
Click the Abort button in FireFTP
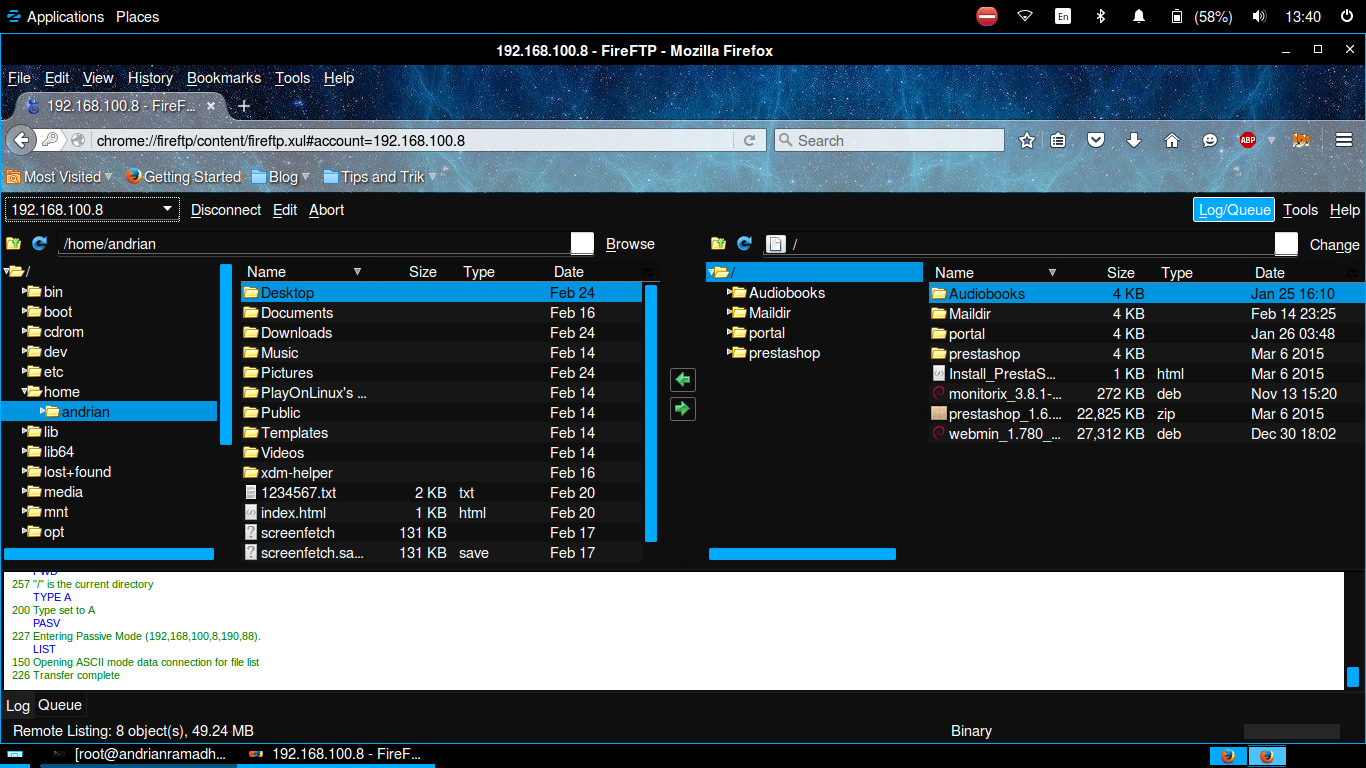[326, 210]
